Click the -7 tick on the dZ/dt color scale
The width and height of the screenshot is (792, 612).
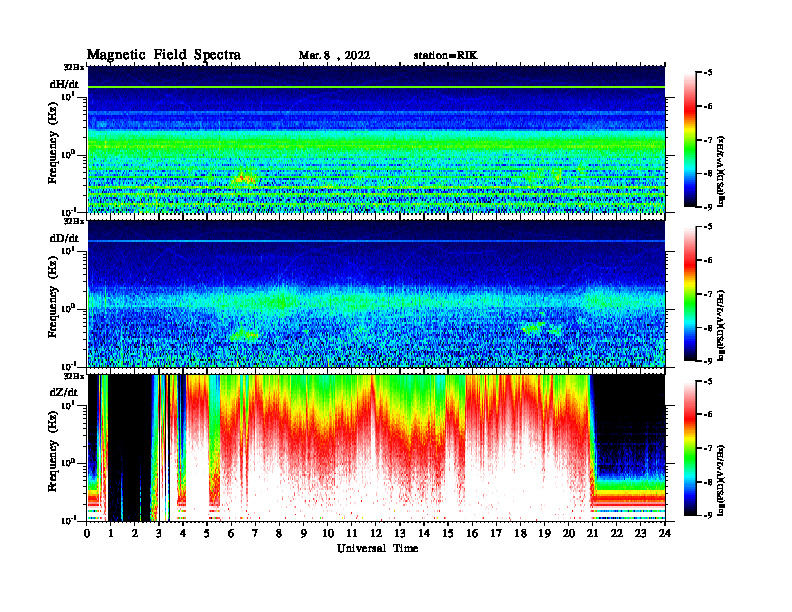tap(707, 448)
